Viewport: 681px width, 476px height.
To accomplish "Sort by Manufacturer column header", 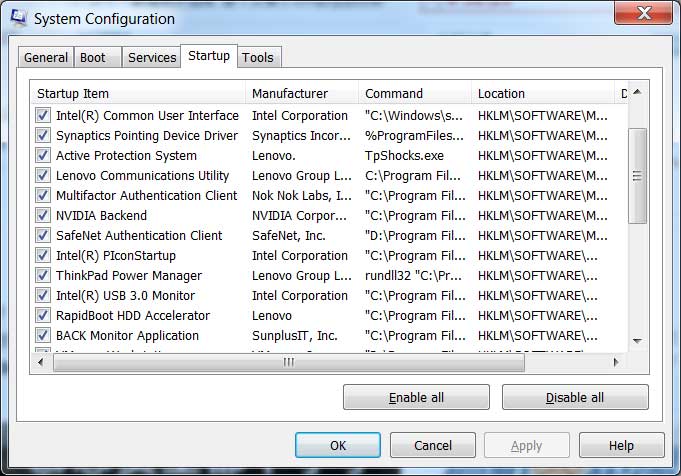I will click(302, 93).
